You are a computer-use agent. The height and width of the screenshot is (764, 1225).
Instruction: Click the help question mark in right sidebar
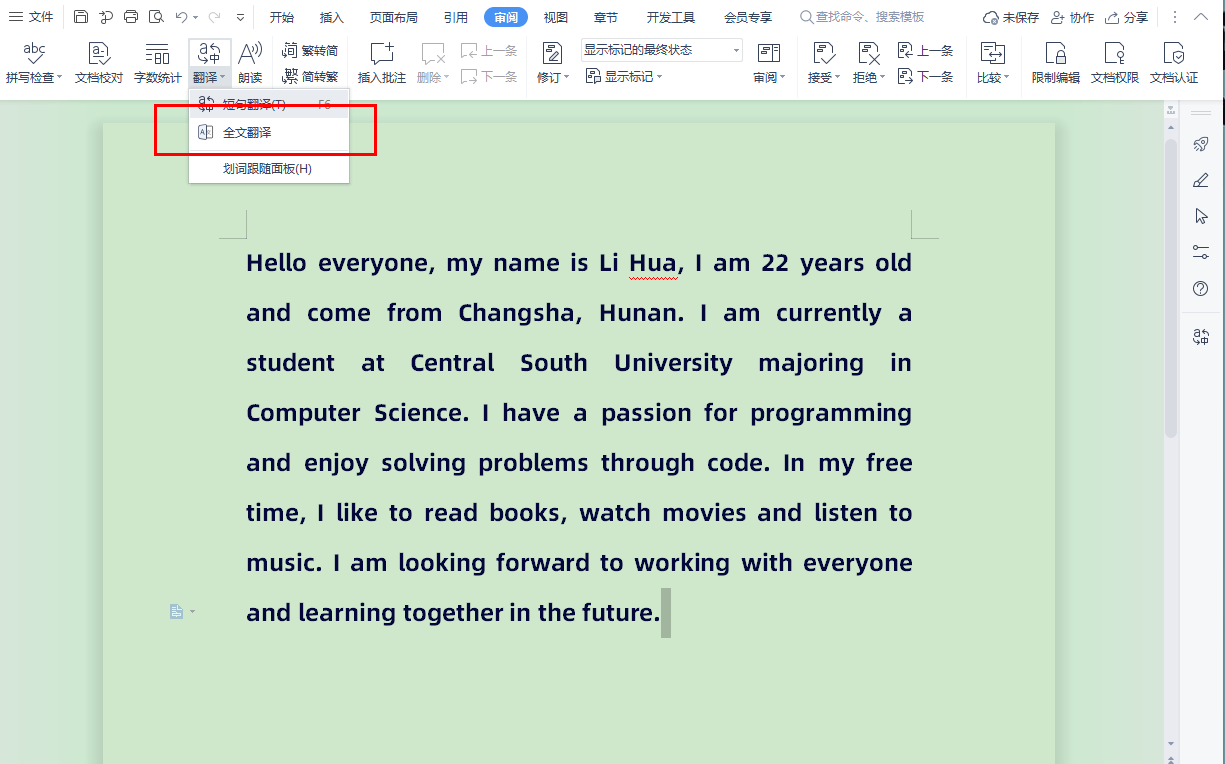pos(1201,288)
